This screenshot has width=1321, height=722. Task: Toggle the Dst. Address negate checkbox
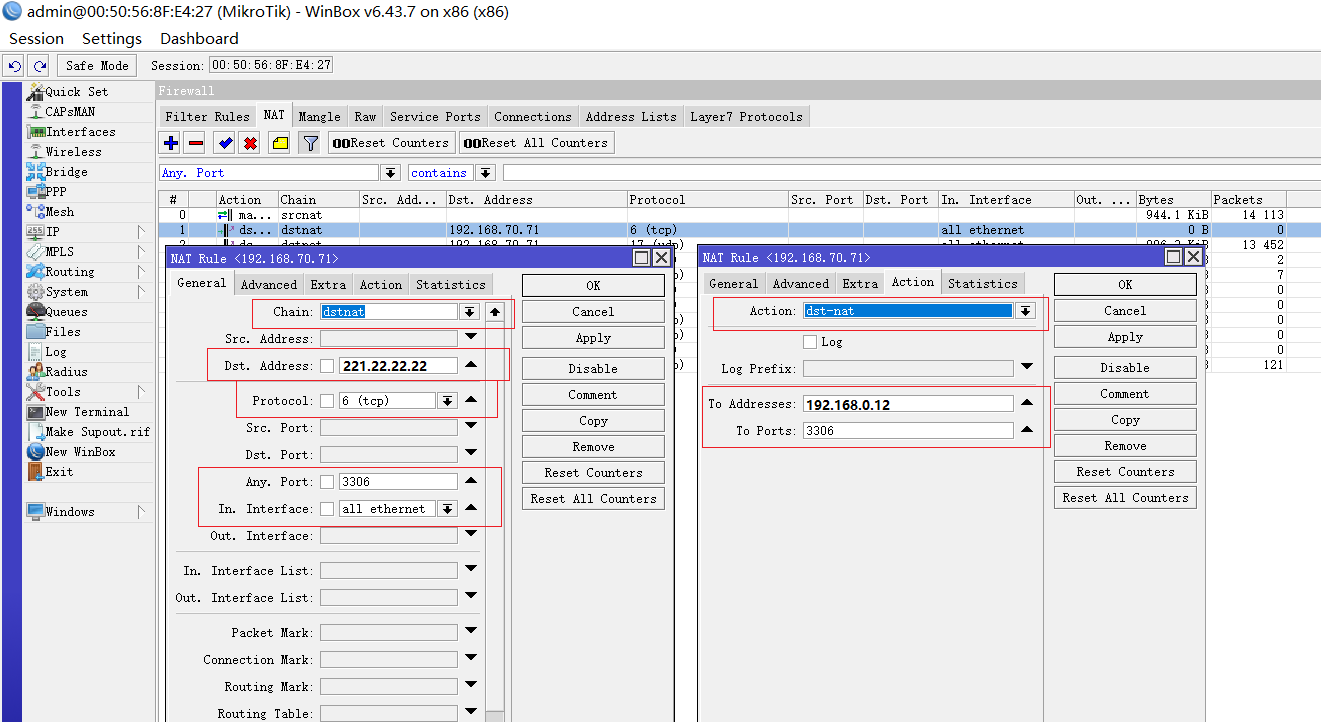point(327,366)
